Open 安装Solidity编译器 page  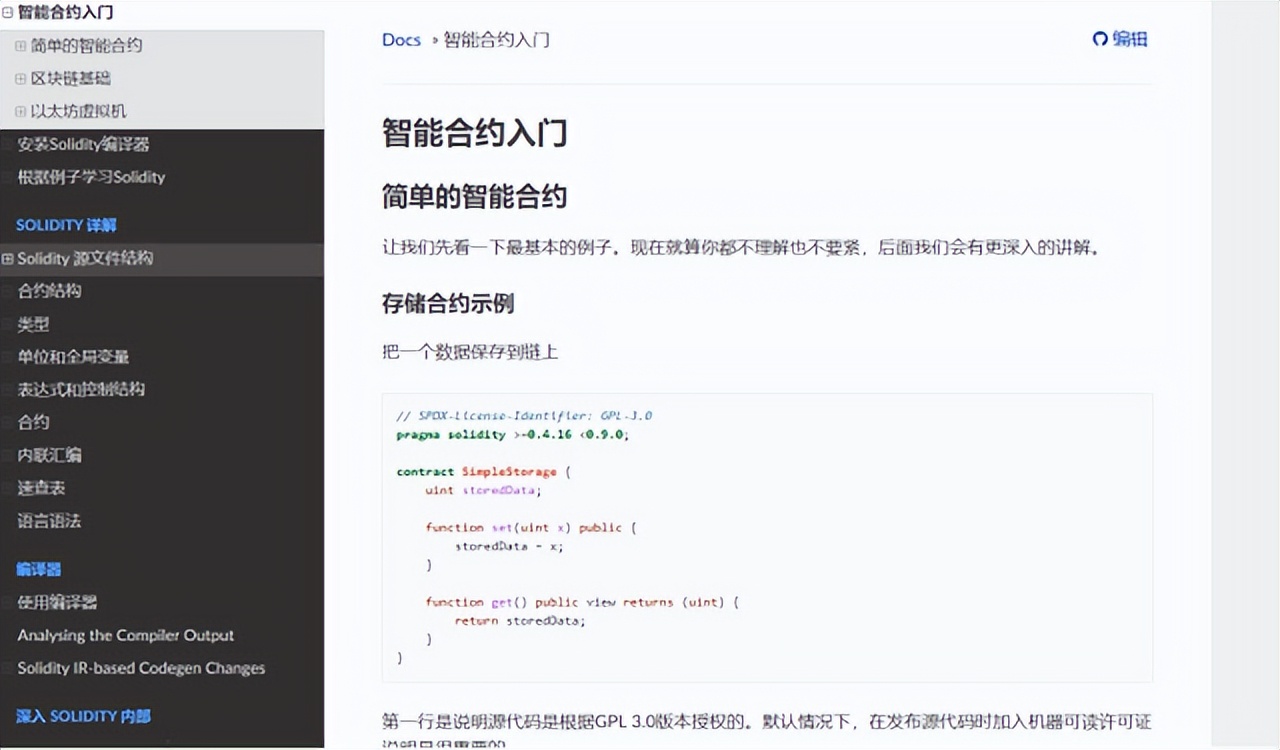[83, 144]
